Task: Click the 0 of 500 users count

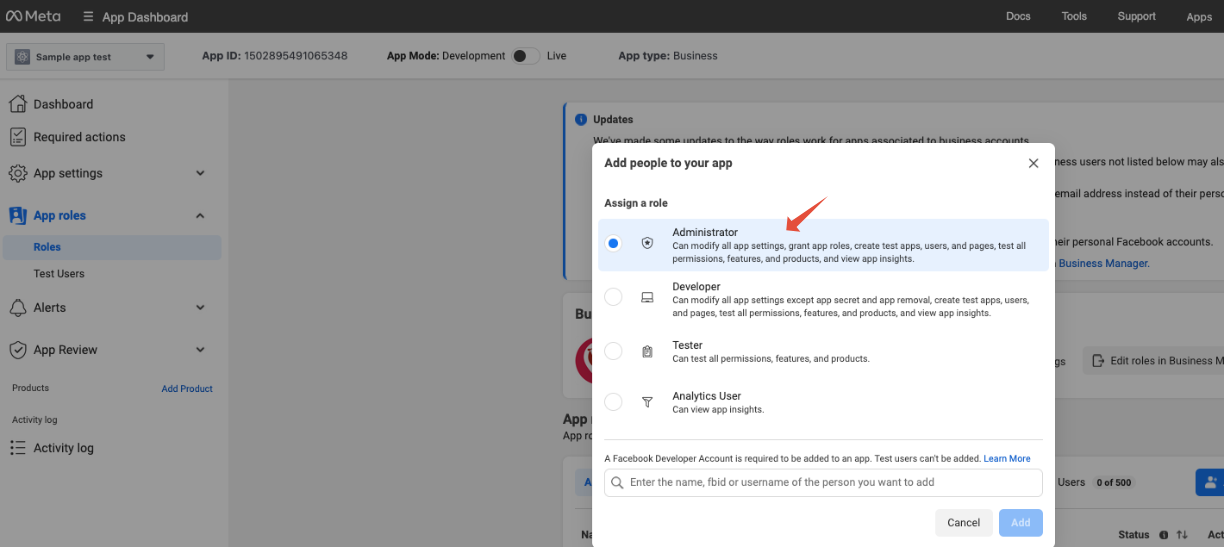Action: tap(1113, 482)
